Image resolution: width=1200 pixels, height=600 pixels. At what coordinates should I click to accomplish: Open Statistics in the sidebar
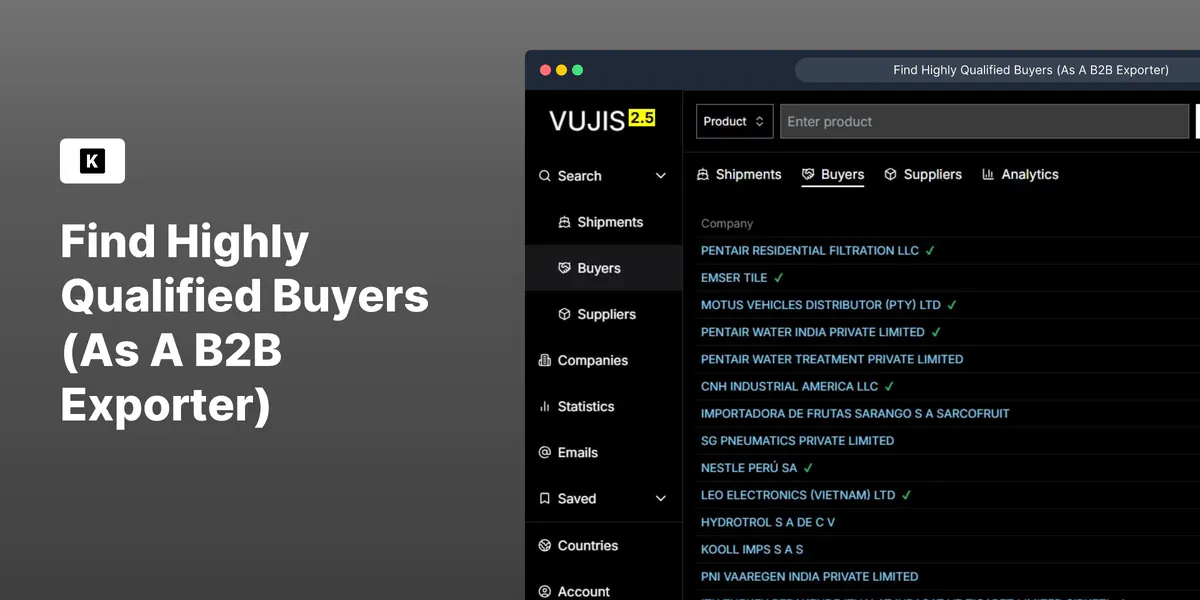[x=585, y=406]
